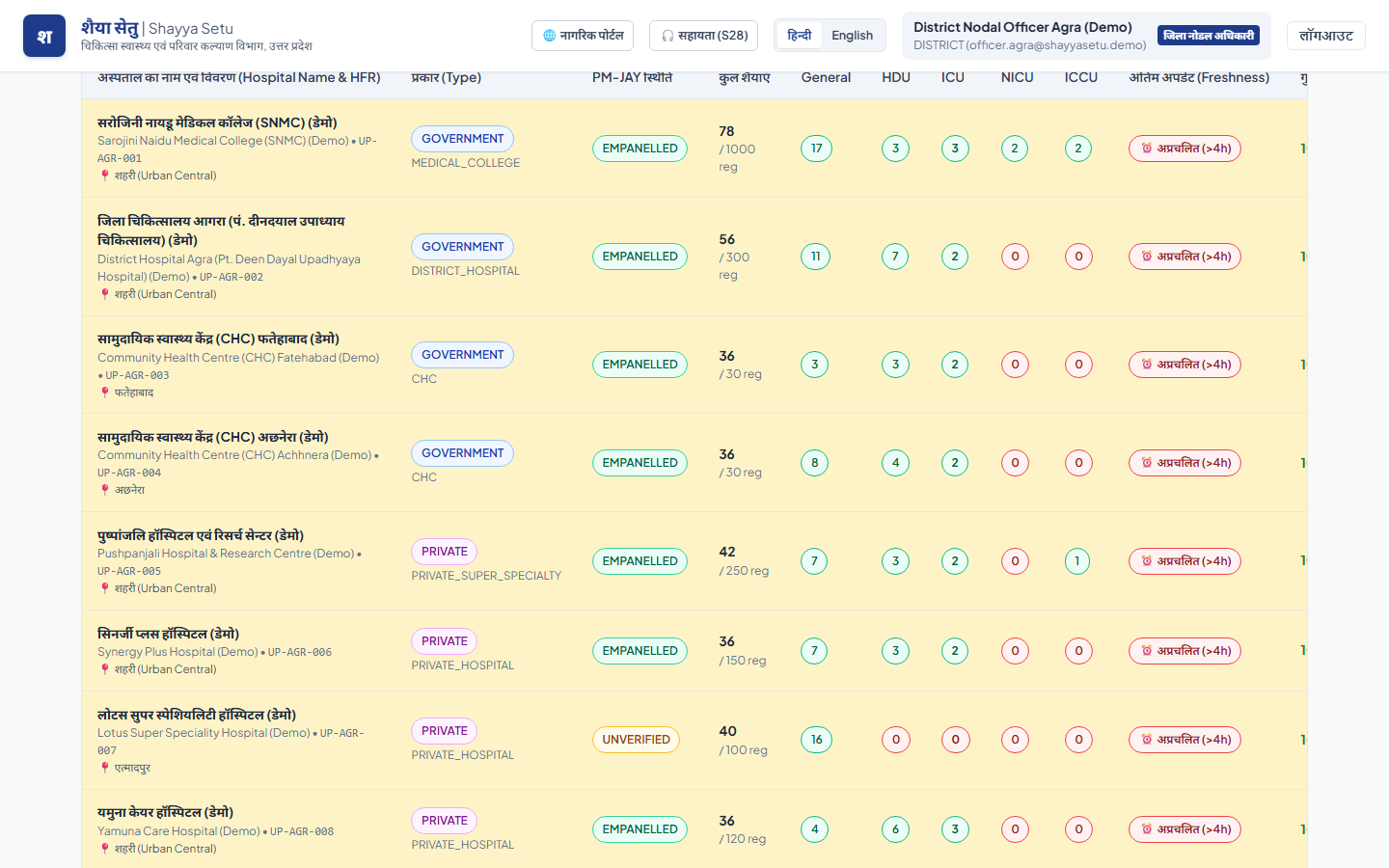Click the stale alarm icon for SNMC
1389x868 pixels.
[x=1147, y=149]
